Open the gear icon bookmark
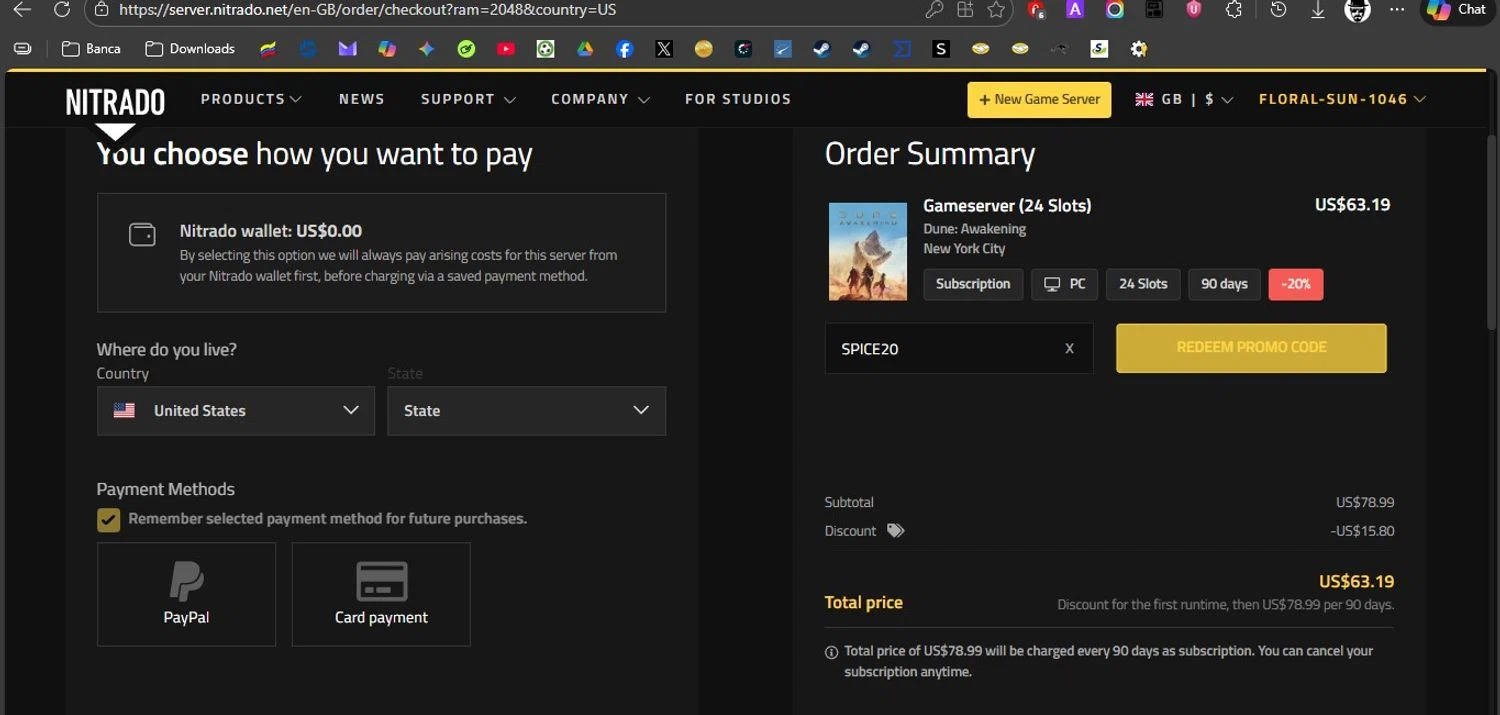The width and height of the screenshot is (1500, 715). pos(1139,48)
